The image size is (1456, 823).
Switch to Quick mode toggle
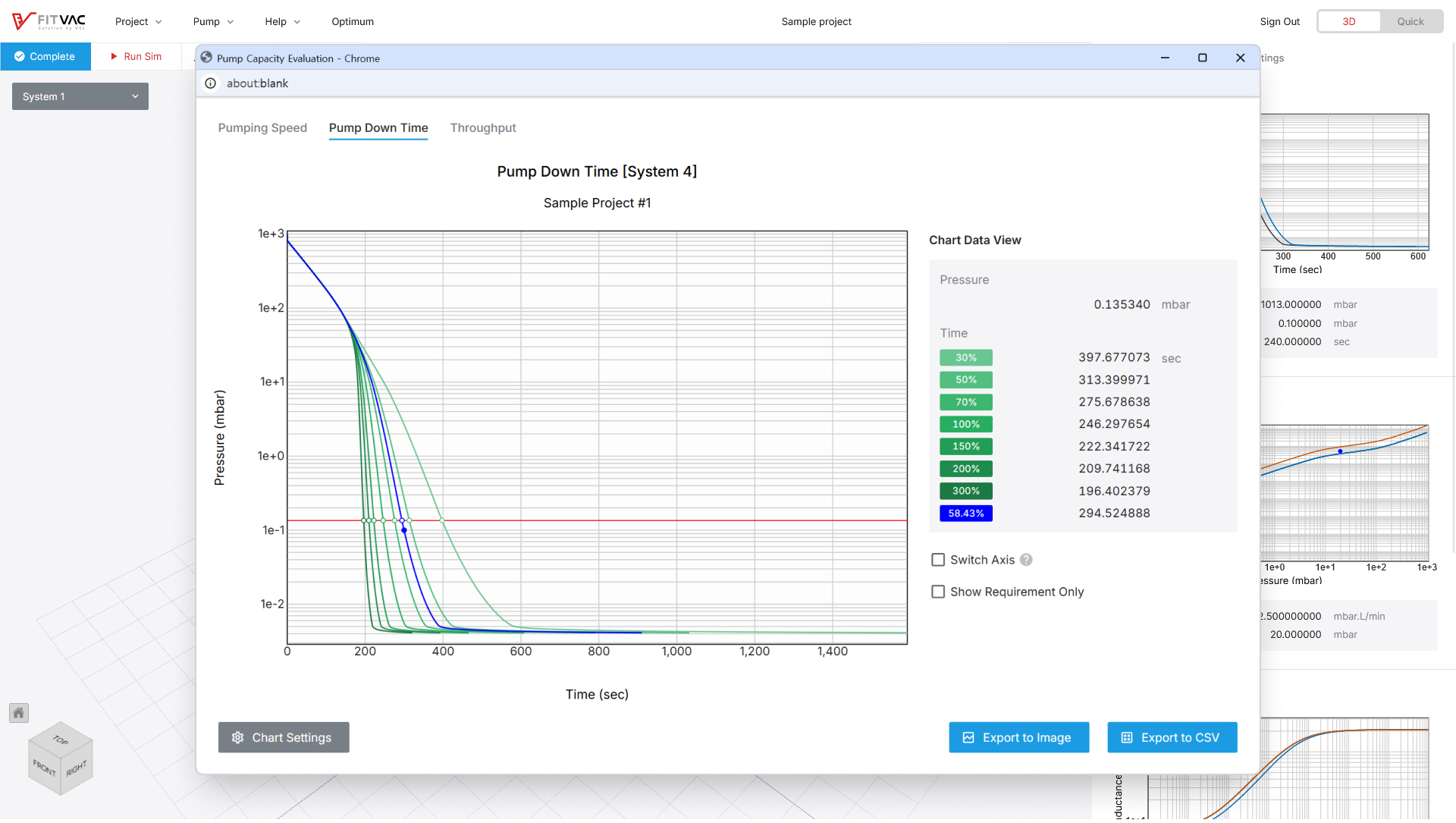pos(1410,21)
